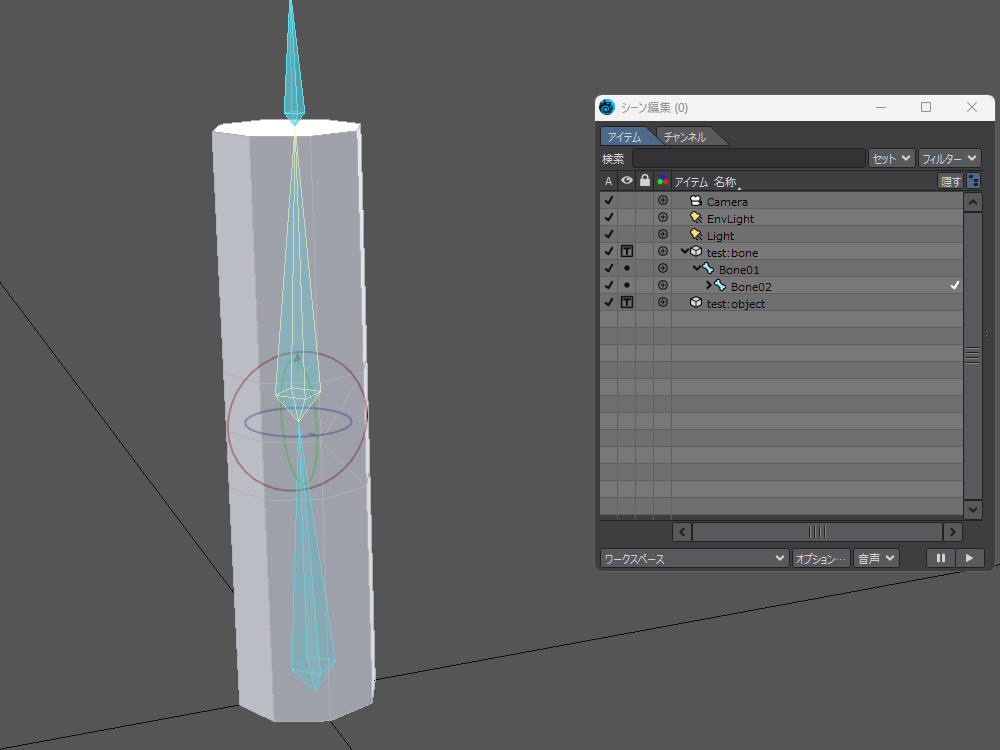
Task: Open the フィルター dropdown
Action: (x=949, y=158)
